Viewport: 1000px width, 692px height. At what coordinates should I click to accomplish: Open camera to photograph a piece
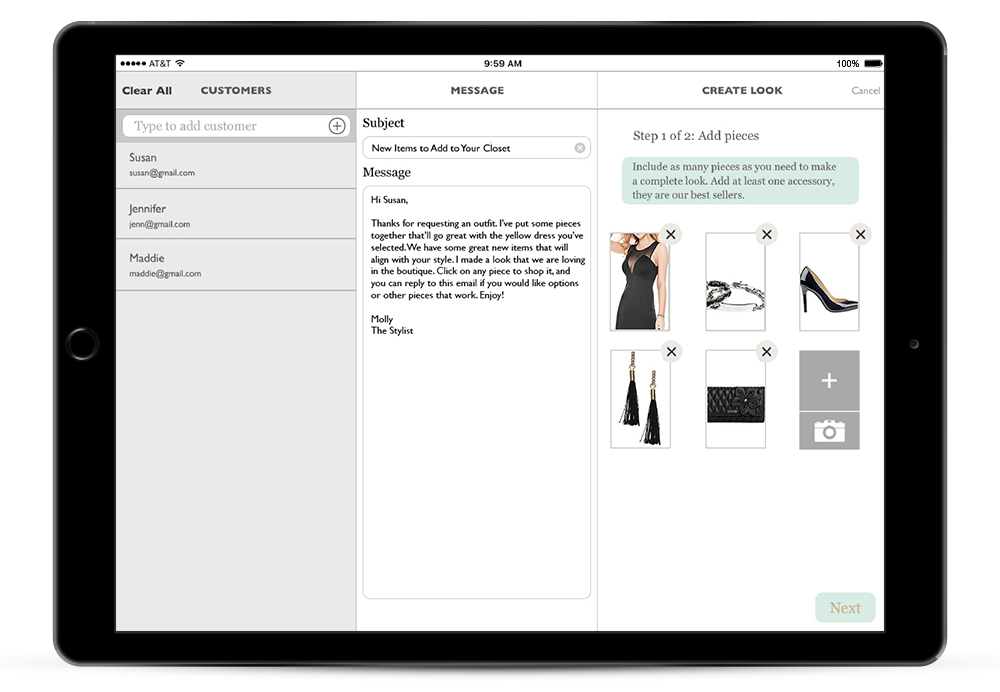tap(829, 431)
